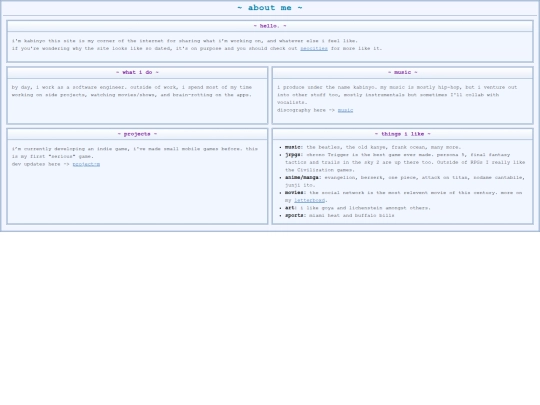Click 'i produce under the name kabinyo' text

point(326,87)
